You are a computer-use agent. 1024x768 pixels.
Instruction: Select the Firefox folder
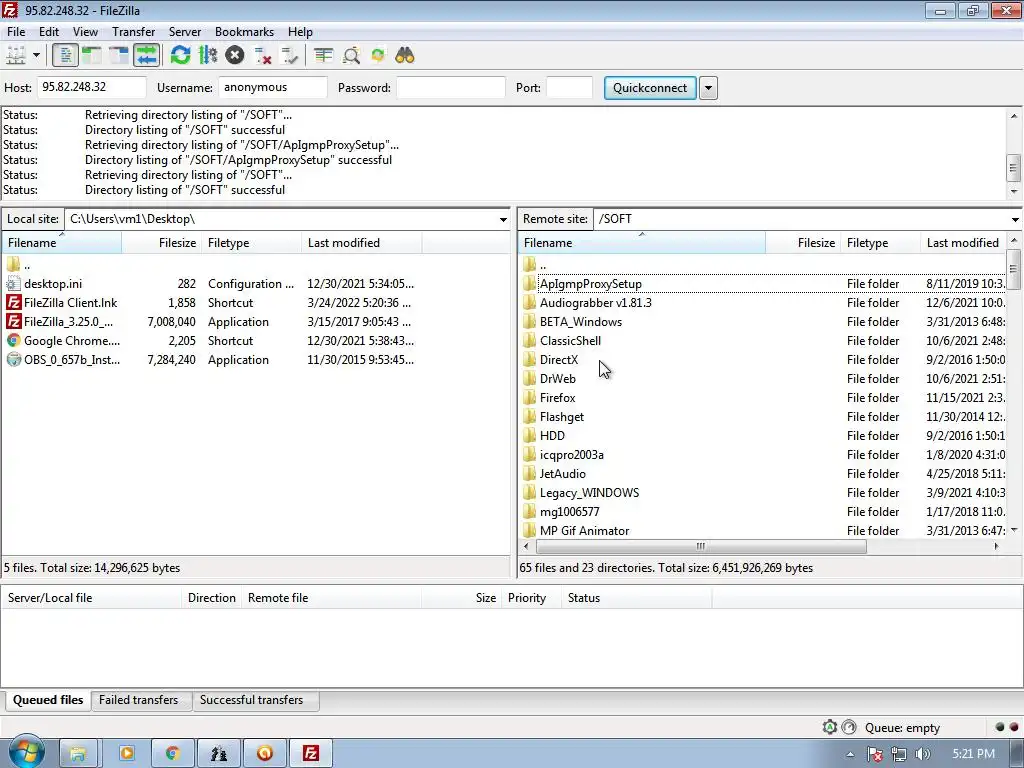(558, 398)
